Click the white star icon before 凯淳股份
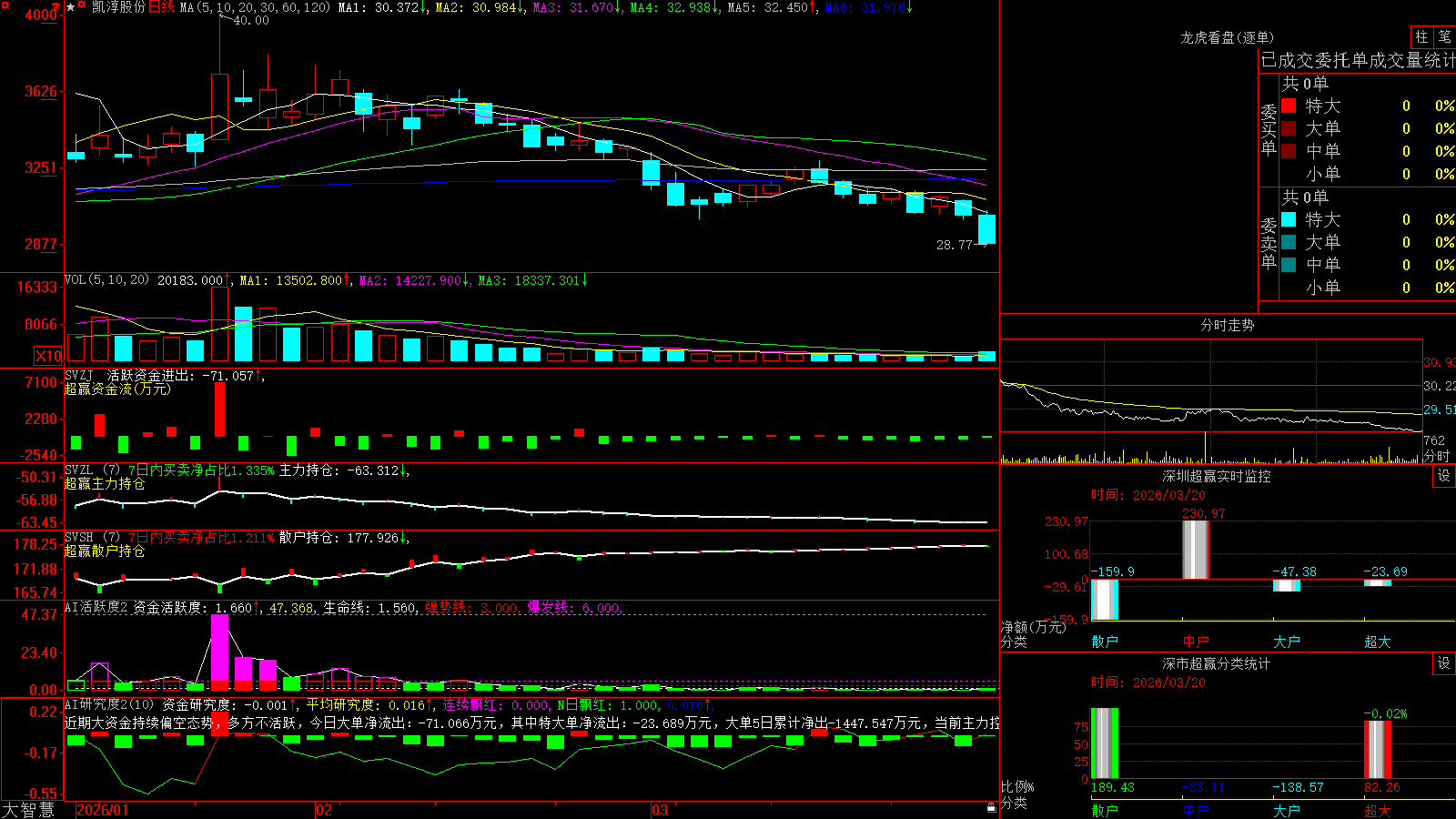The height and width of the screenshot is (819, 1456). tap(70, 6)
